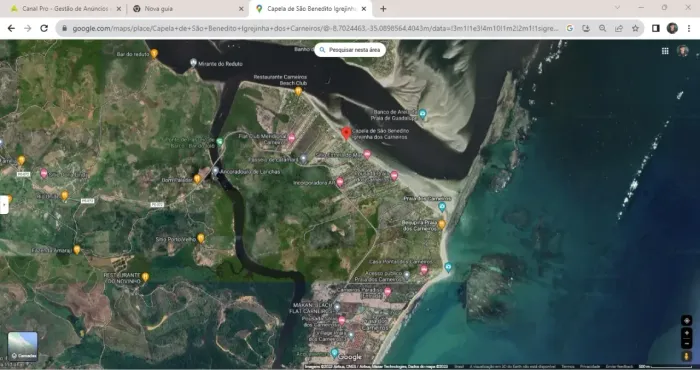The height and width of the screenshot is (370, 700).
Task: Click the RESTAURANTE DO NOVINHO marker
Action: click(145, 277)
